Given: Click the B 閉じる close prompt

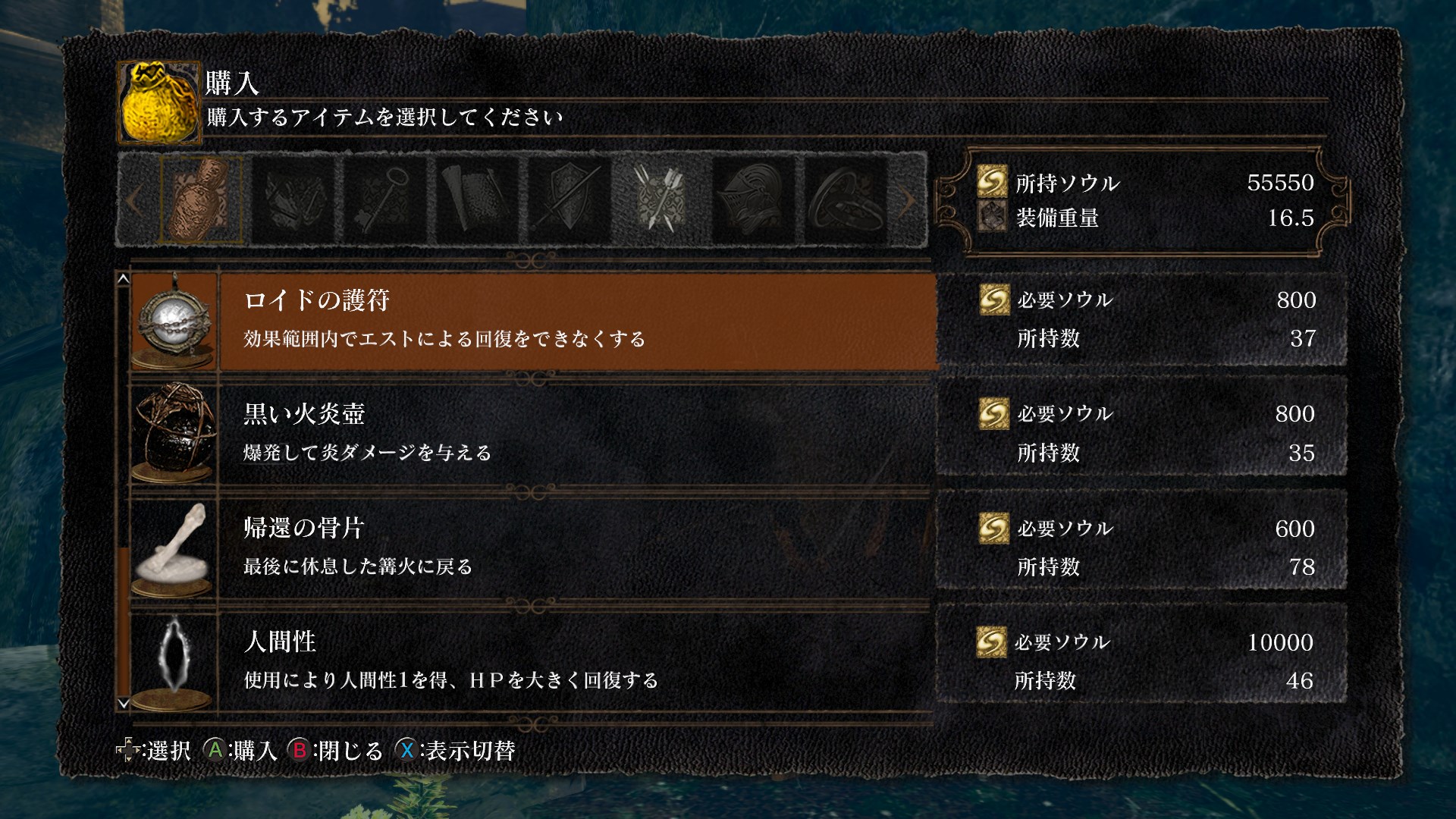Looking at the screenshot, I should click(336, 751).
